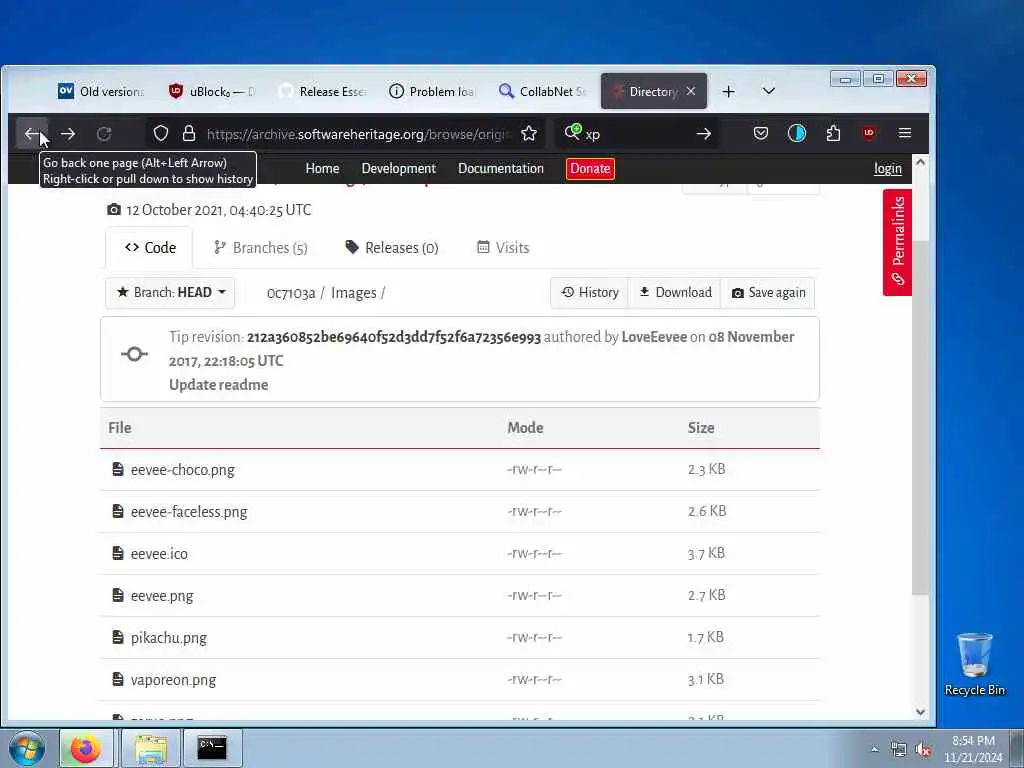
Task: Open vaporeon.png file
Action: tap(173, 680)
